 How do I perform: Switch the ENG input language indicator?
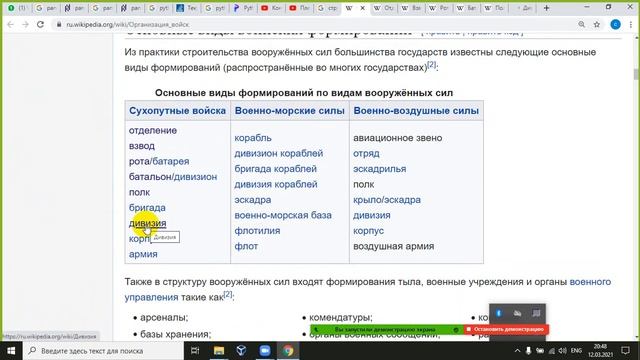576,351
